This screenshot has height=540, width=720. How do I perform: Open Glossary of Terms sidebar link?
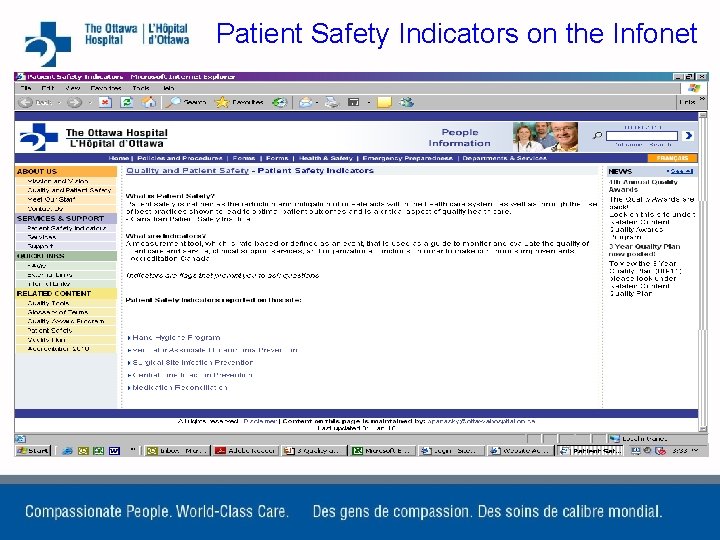(57, 312)
